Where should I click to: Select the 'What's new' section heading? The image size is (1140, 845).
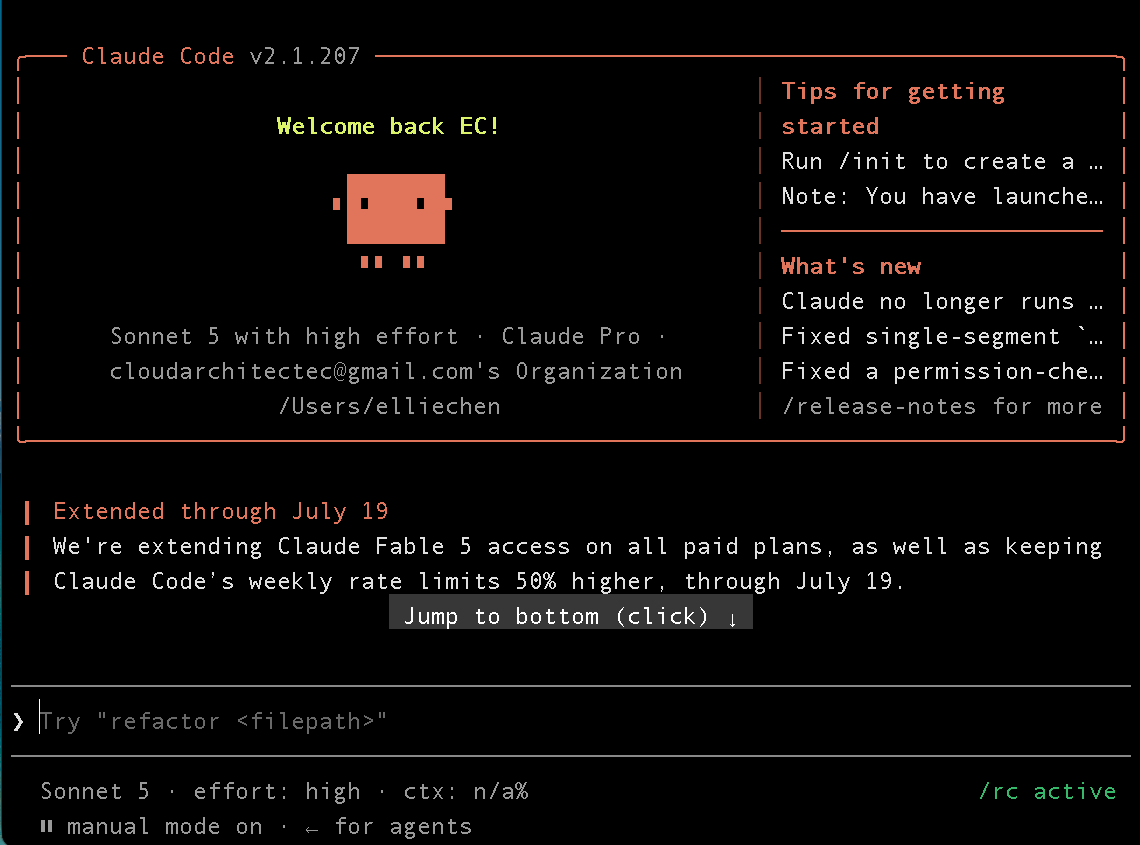click(x=851, y=266)
